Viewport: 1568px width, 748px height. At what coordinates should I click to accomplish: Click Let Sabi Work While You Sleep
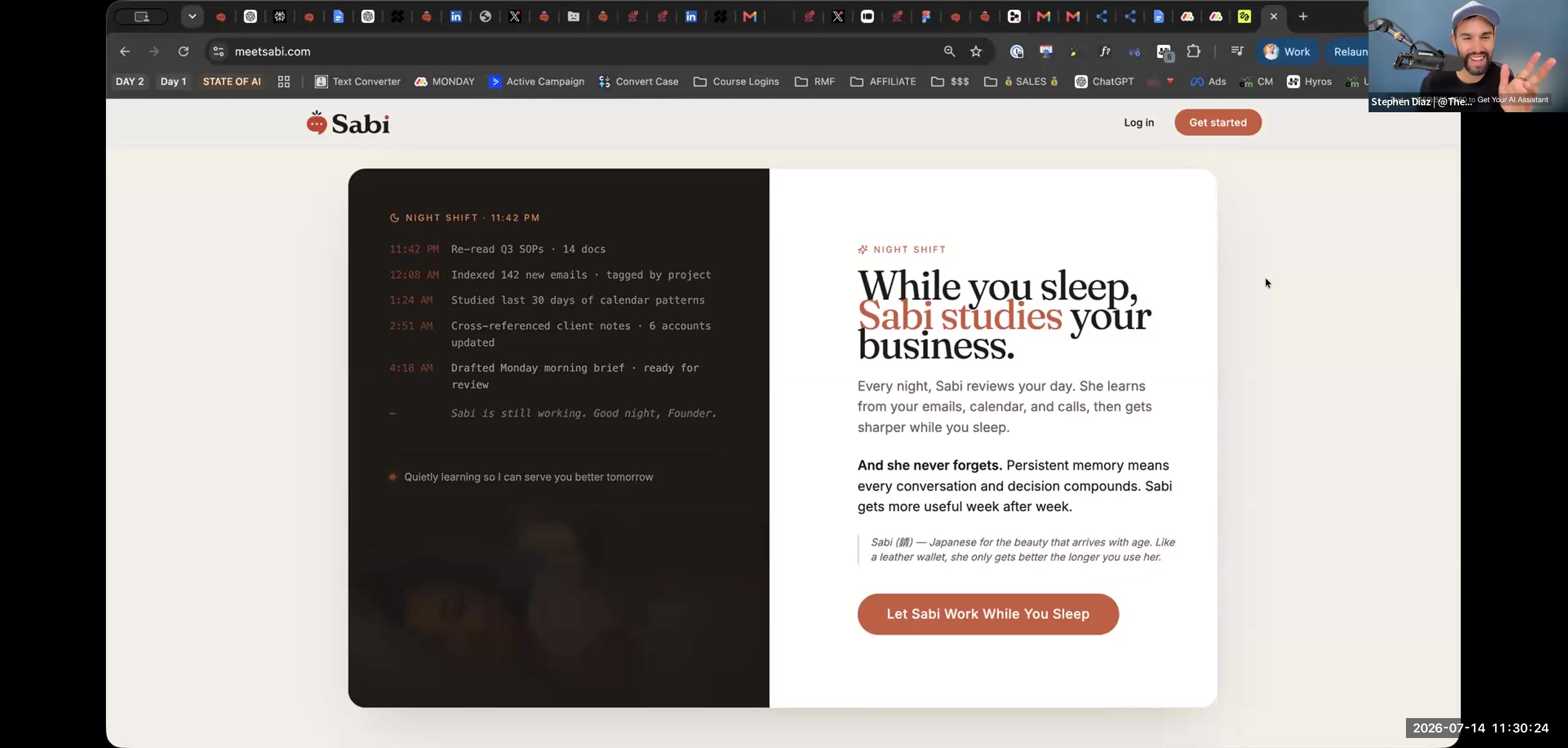pyautogui.click(x=988, y=614)
